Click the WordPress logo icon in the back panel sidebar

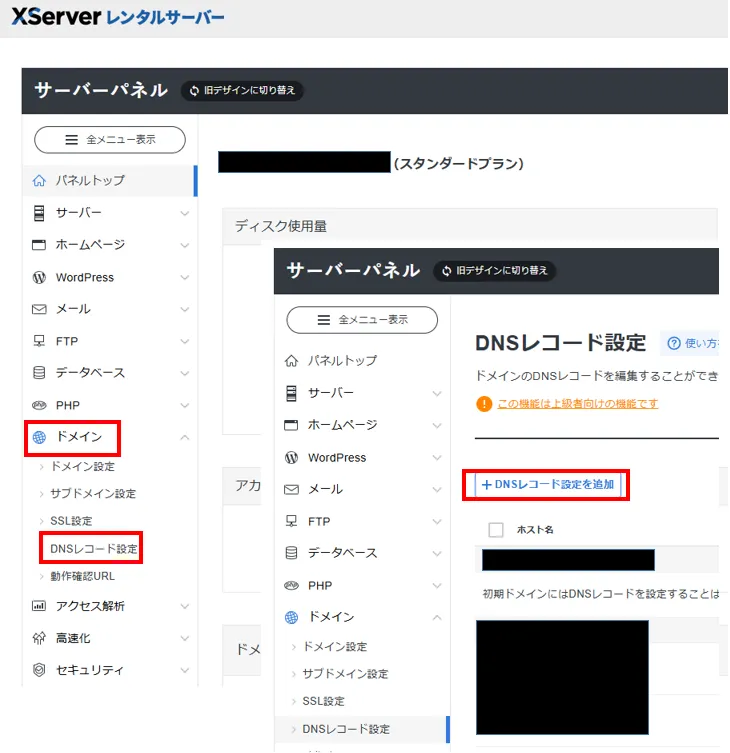[39, 277]
